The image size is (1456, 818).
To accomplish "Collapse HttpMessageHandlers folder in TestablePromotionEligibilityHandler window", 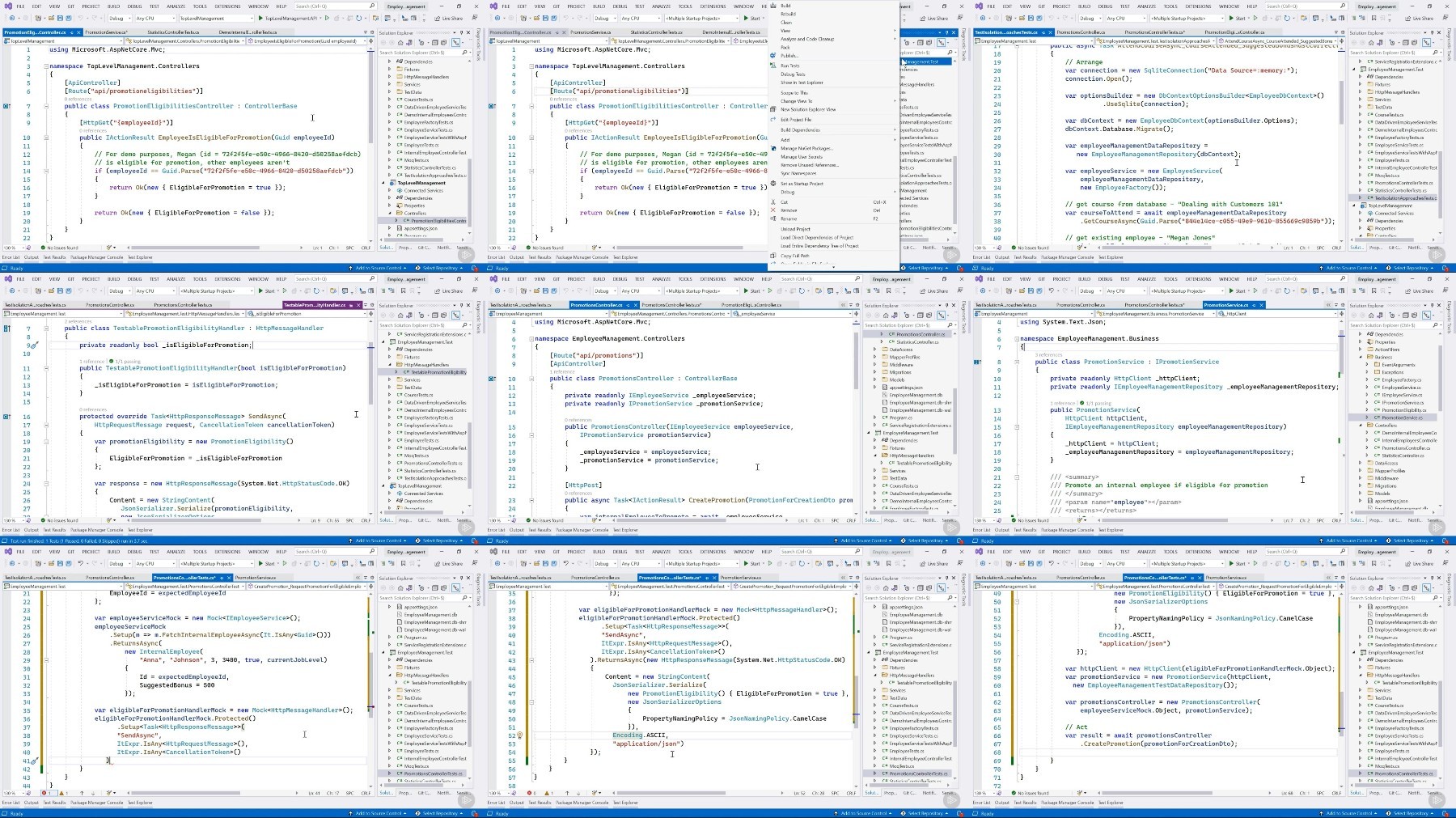I will point(390,364).
